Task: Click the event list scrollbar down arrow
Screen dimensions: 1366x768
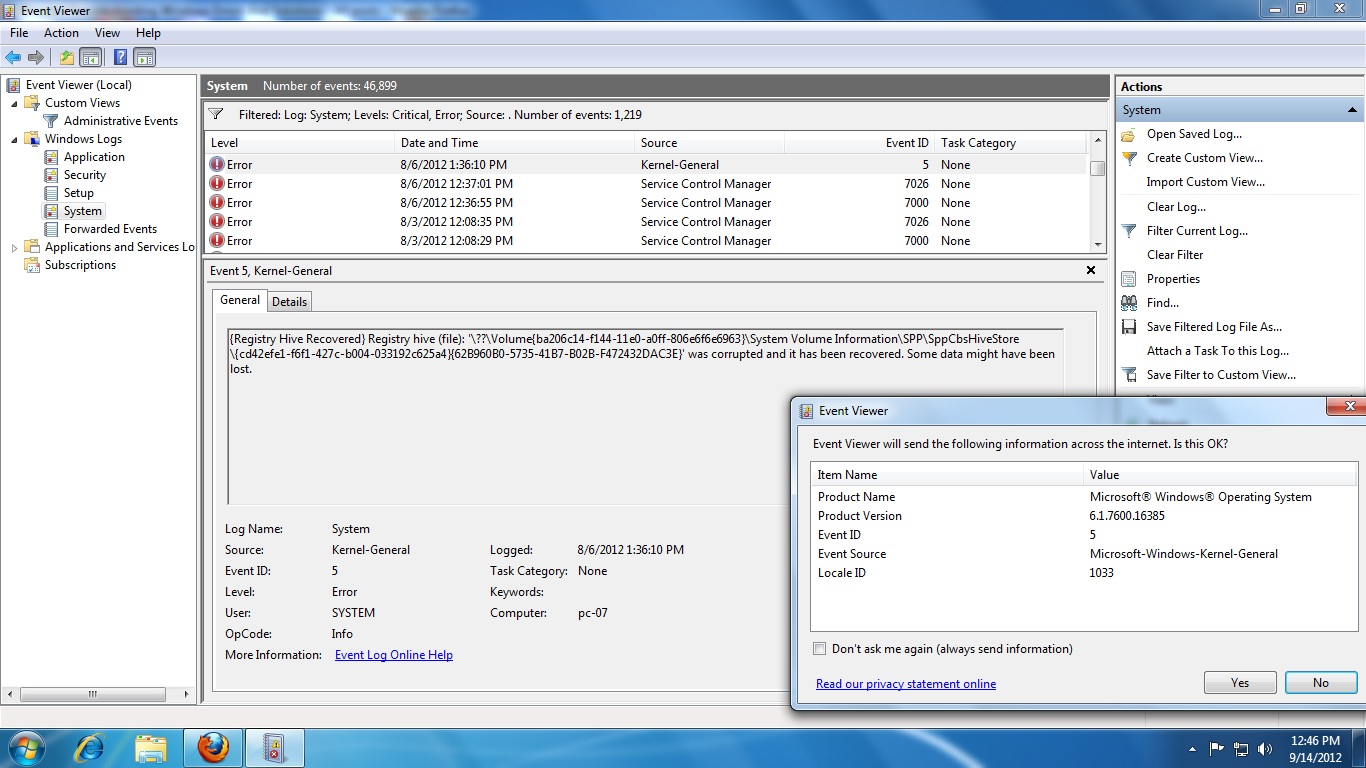Action: tap(1098, 244)
